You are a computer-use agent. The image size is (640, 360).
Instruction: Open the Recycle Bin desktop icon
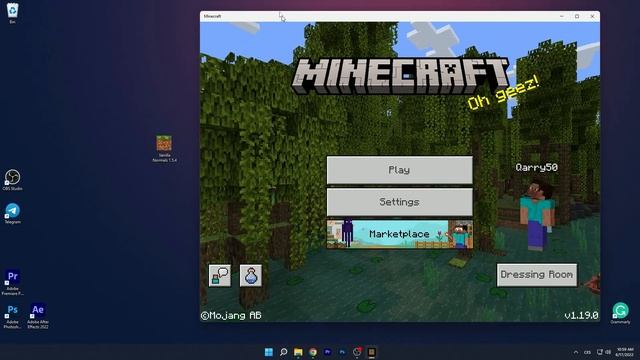13,13
